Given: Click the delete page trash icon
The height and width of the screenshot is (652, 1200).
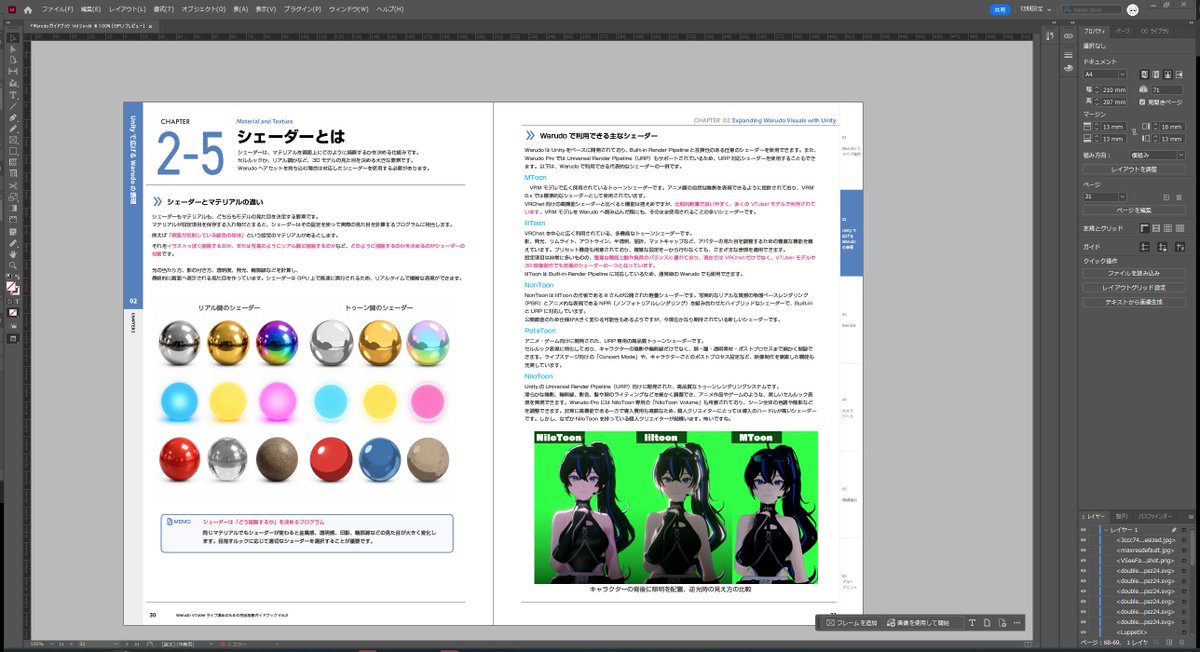Looking at the screenshot, I should (1179, 196).
